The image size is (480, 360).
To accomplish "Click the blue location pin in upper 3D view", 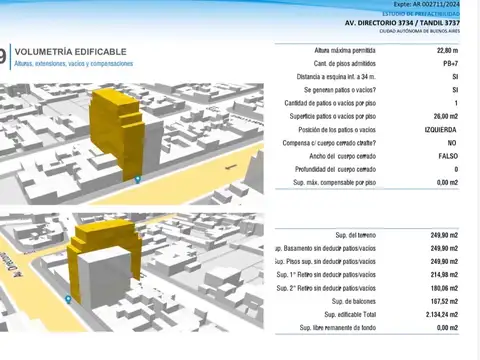I will tap(138, 180).
